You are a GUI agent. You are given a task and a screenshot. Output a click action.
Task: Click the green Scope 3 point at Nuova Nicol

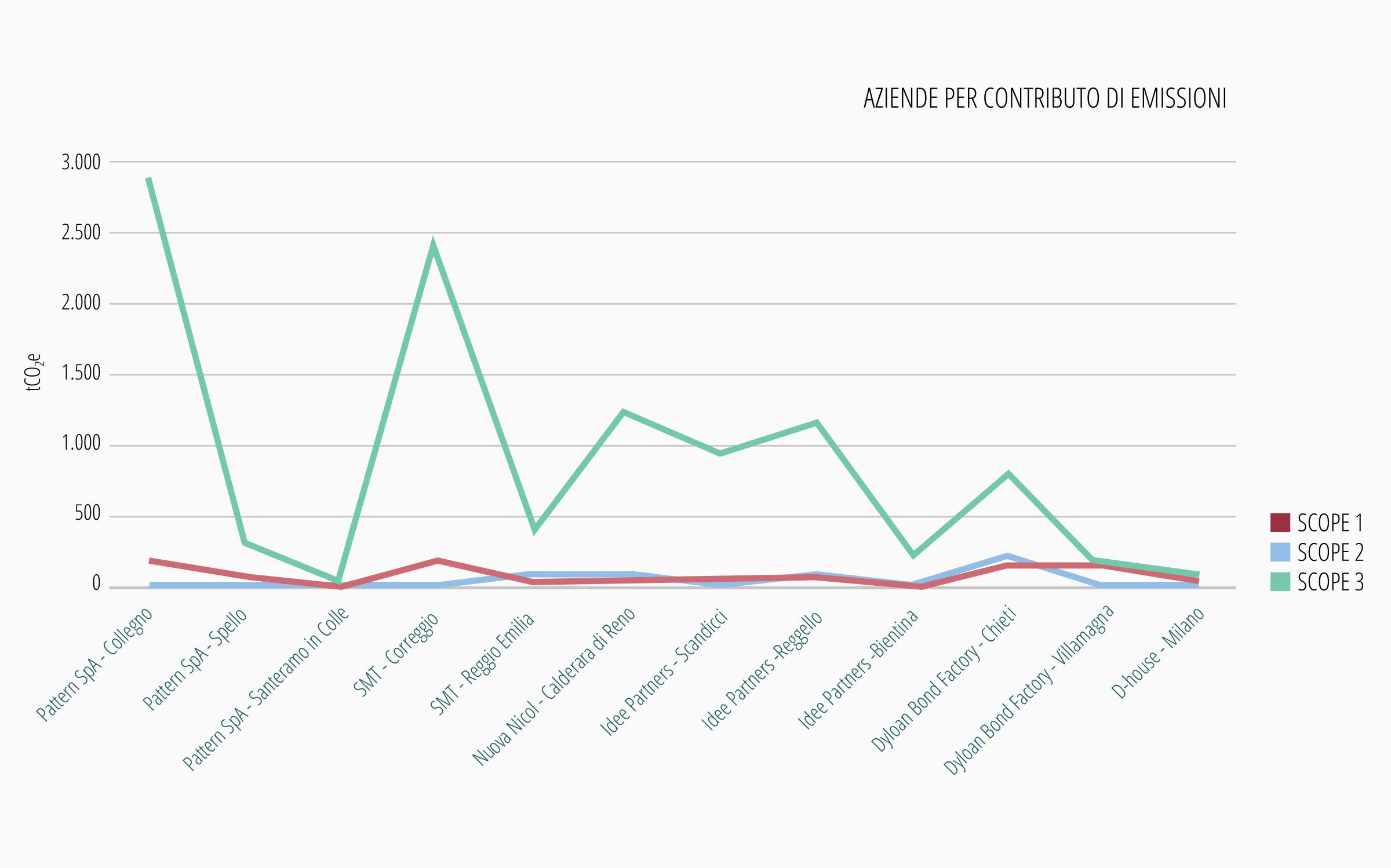click(623, 412)
